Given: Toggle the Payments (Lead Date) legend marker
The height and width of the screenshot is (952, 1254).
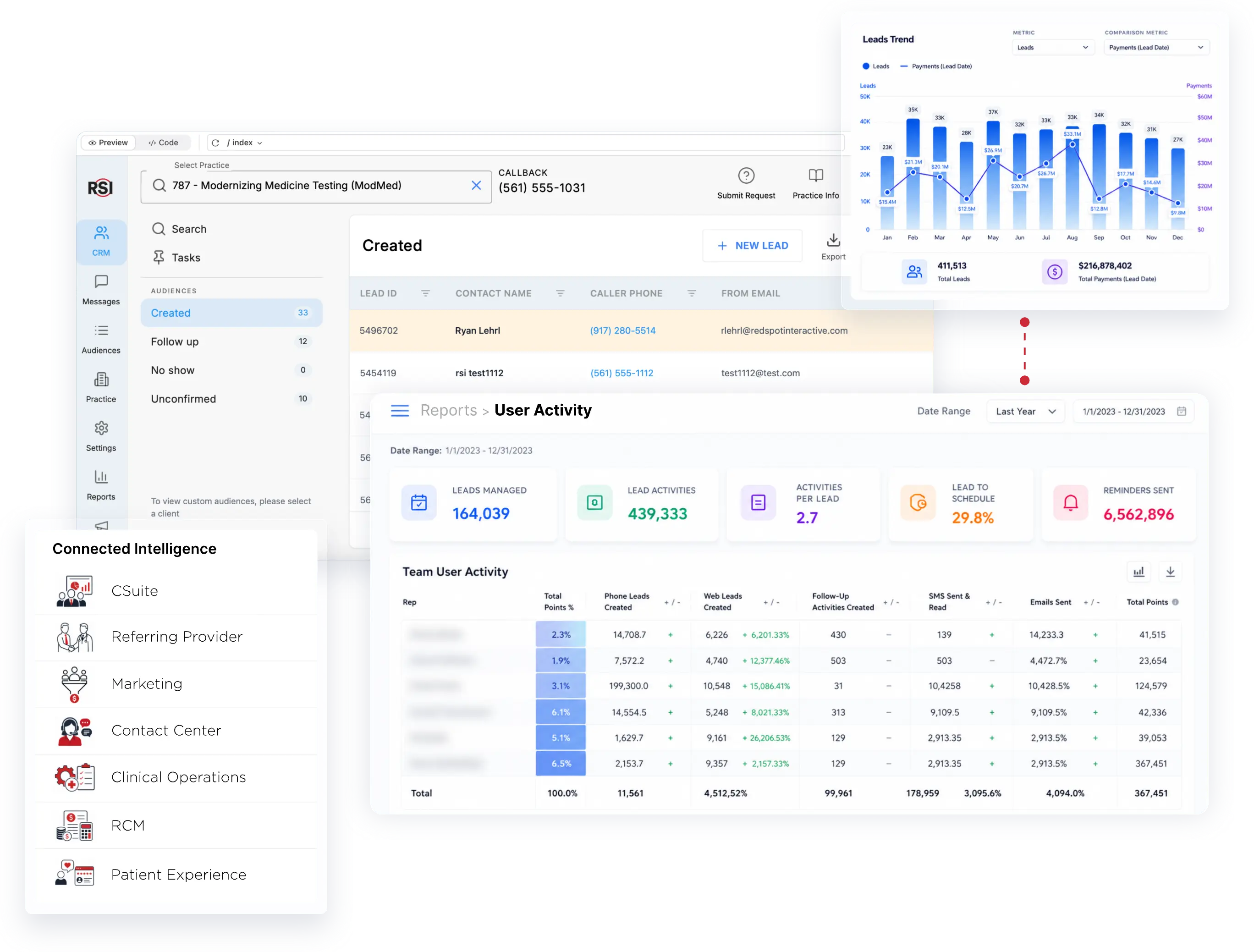Looking at the screenshot, I should 904,66.
